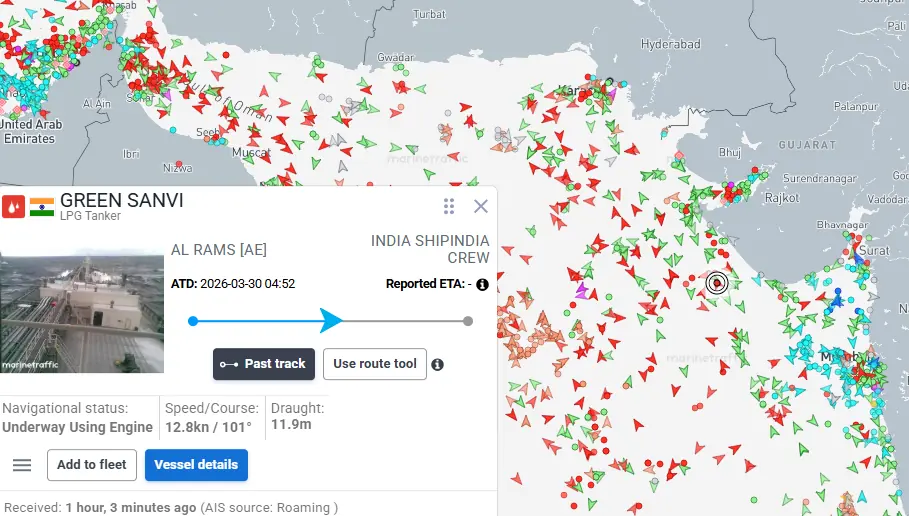Click the 11.9m draught value
Screen dimensions: 909x516
click(291, 424)
